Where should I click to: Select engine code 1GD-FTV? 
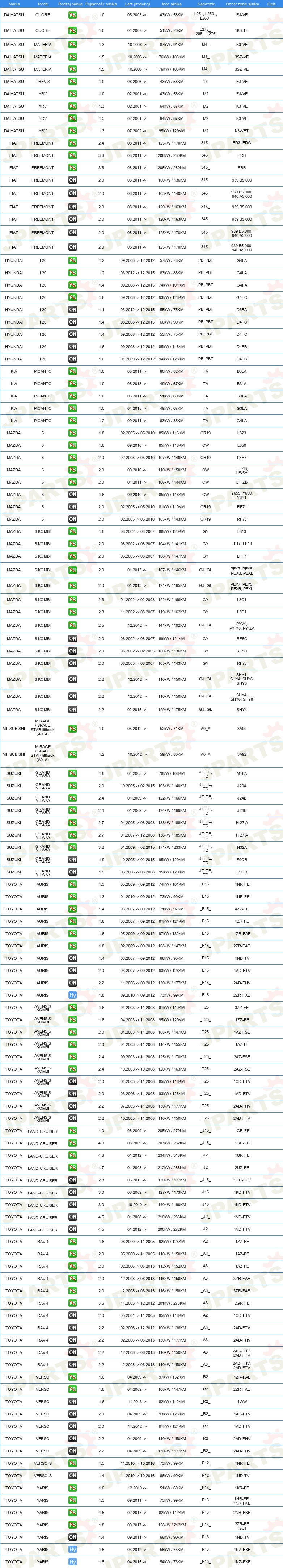[x=242, y=1180]
